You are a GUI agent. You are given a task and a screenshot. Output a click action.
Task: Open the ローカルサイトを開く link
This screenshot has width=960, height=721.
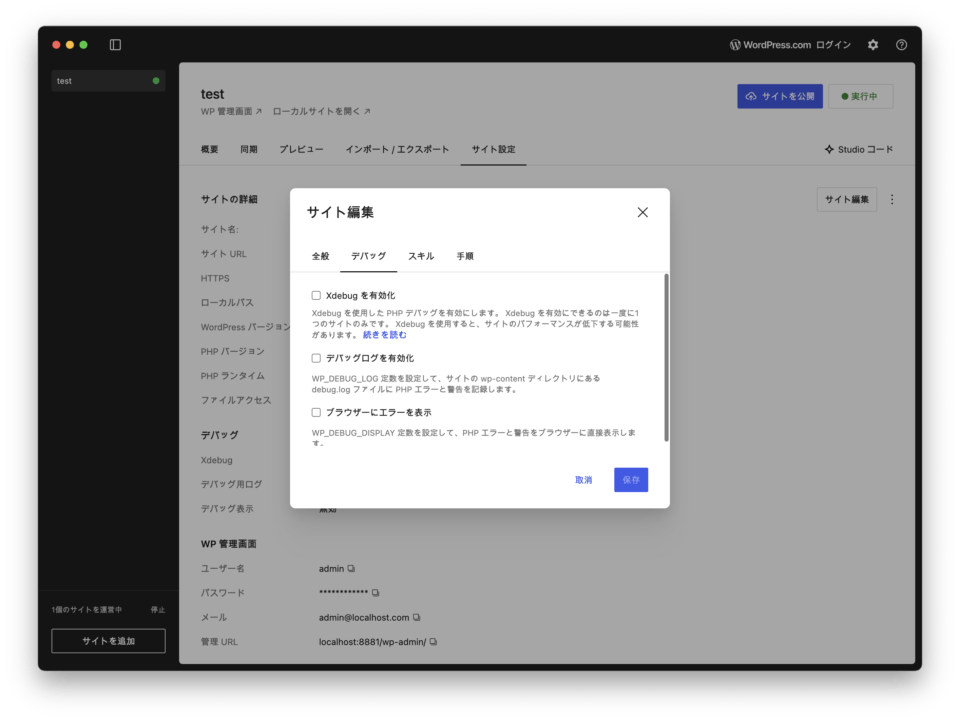[321, 111]
